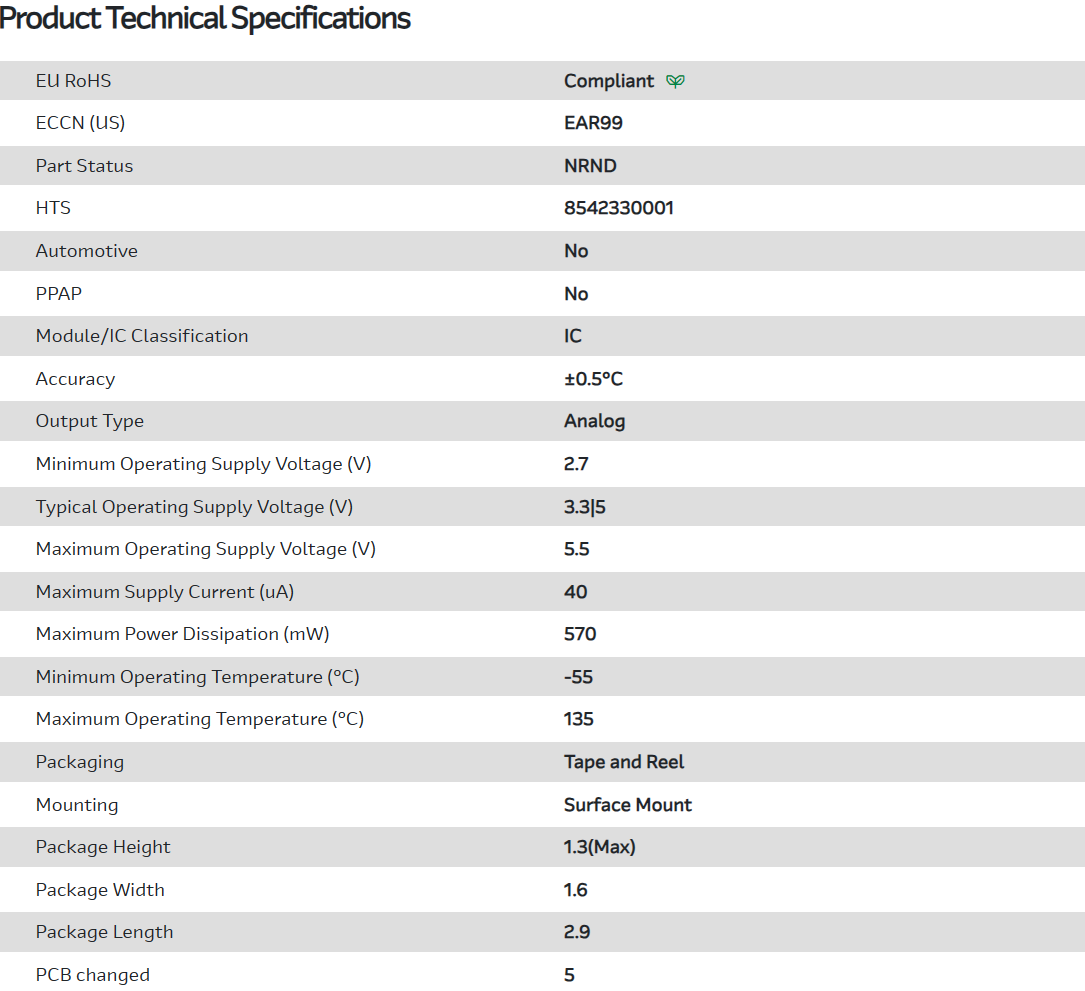The height and width of the screenshot is (991, 1085).
Task: Select the EAR99 value text
Action: (593, 123)
